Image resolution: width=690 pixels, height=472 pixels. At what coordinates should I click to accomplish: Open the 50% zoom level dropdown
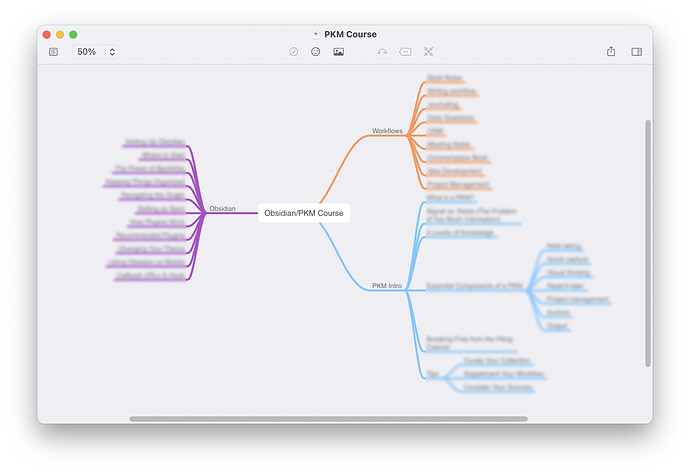click(x=96, y=52)
